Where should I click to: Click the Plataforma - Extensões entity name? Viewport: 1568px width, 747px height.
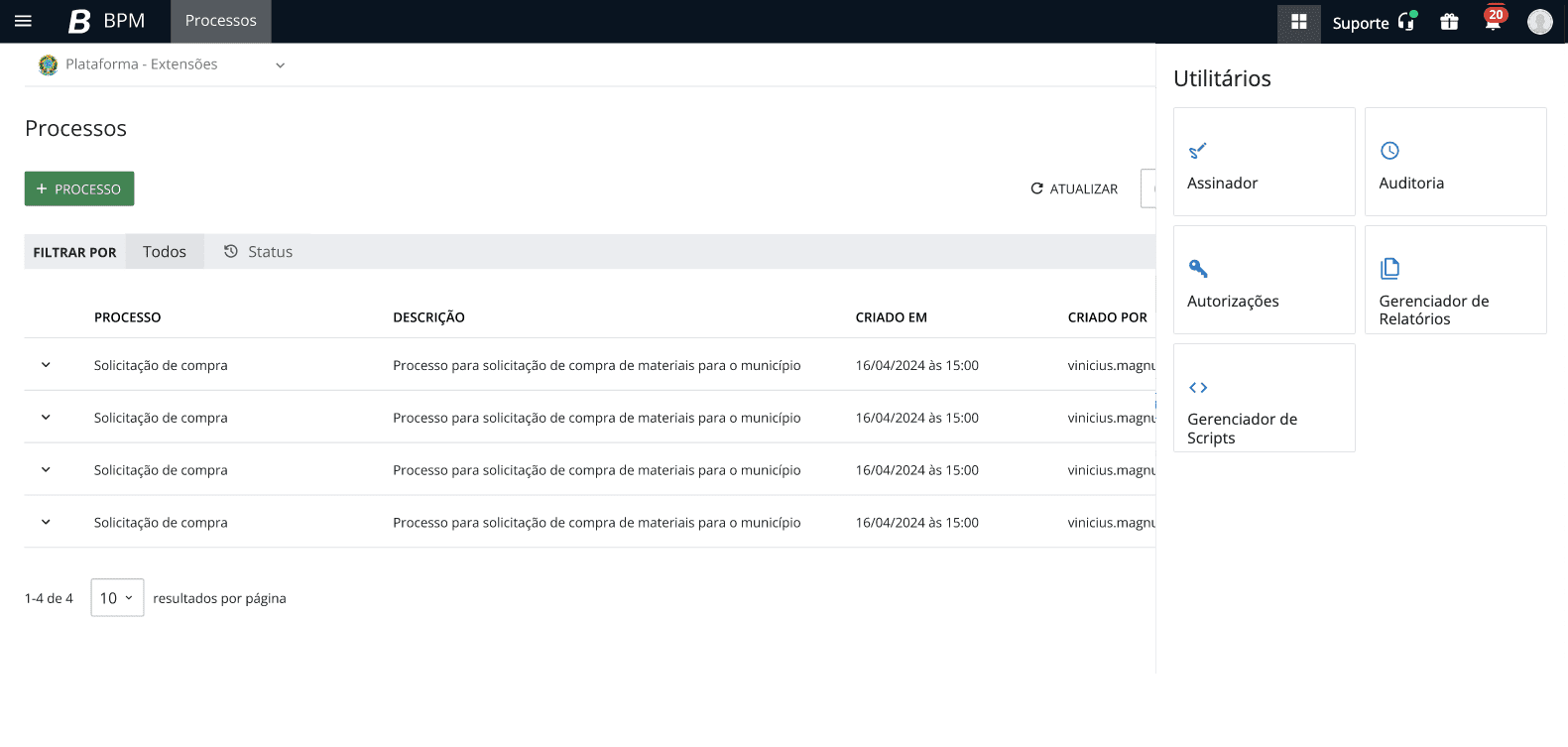coord(142,64)
